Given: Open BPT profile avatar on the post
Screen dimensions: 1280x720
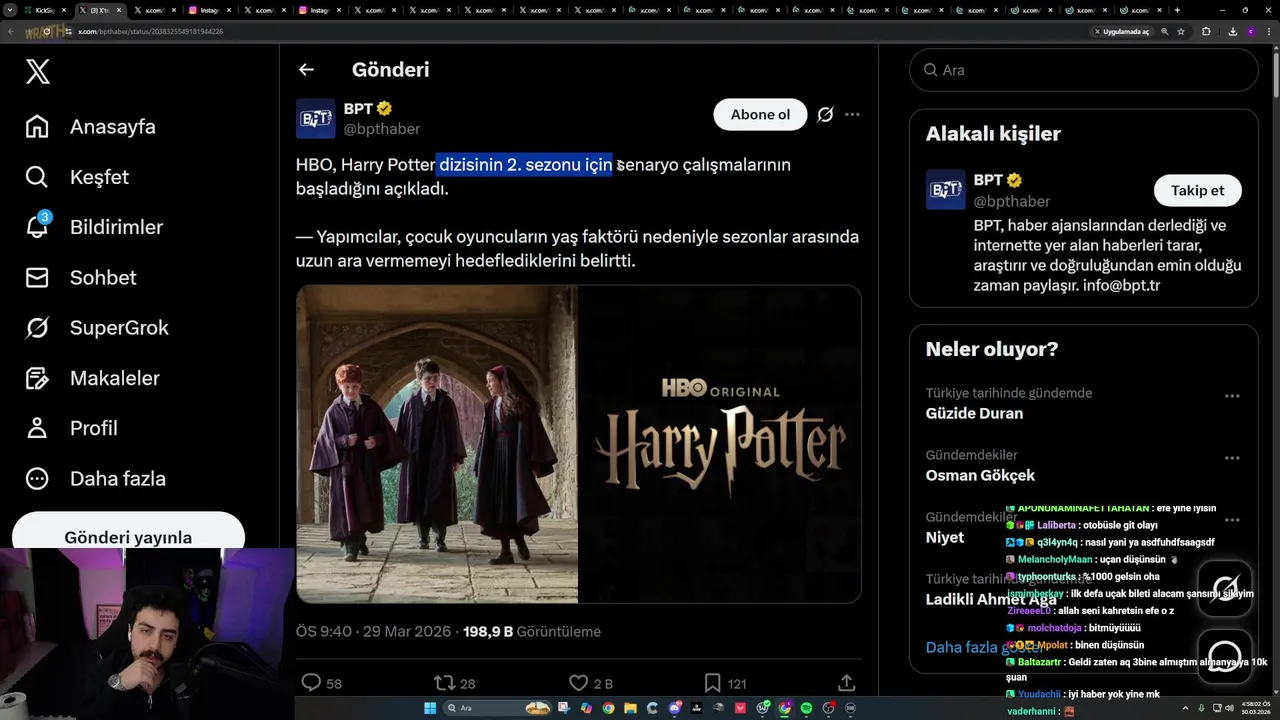Looking at the screenshot, I should (316, 118).
